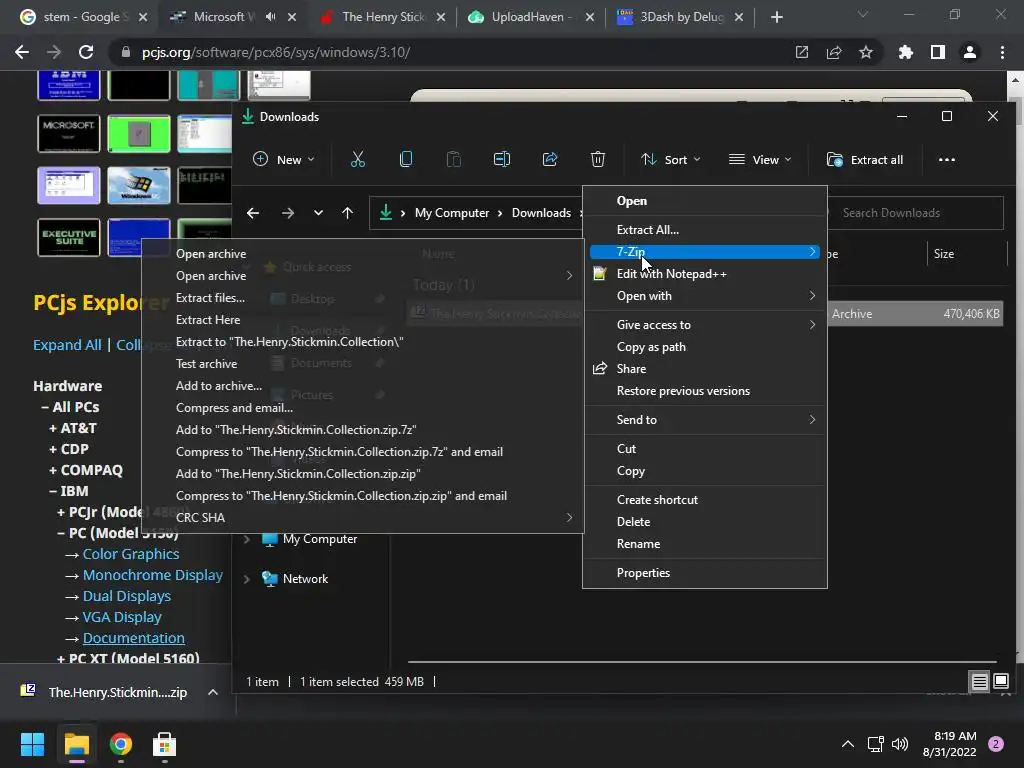The image size is (1024, 768).
Task: Reload the Chrome page
Action: click(86, 52)
